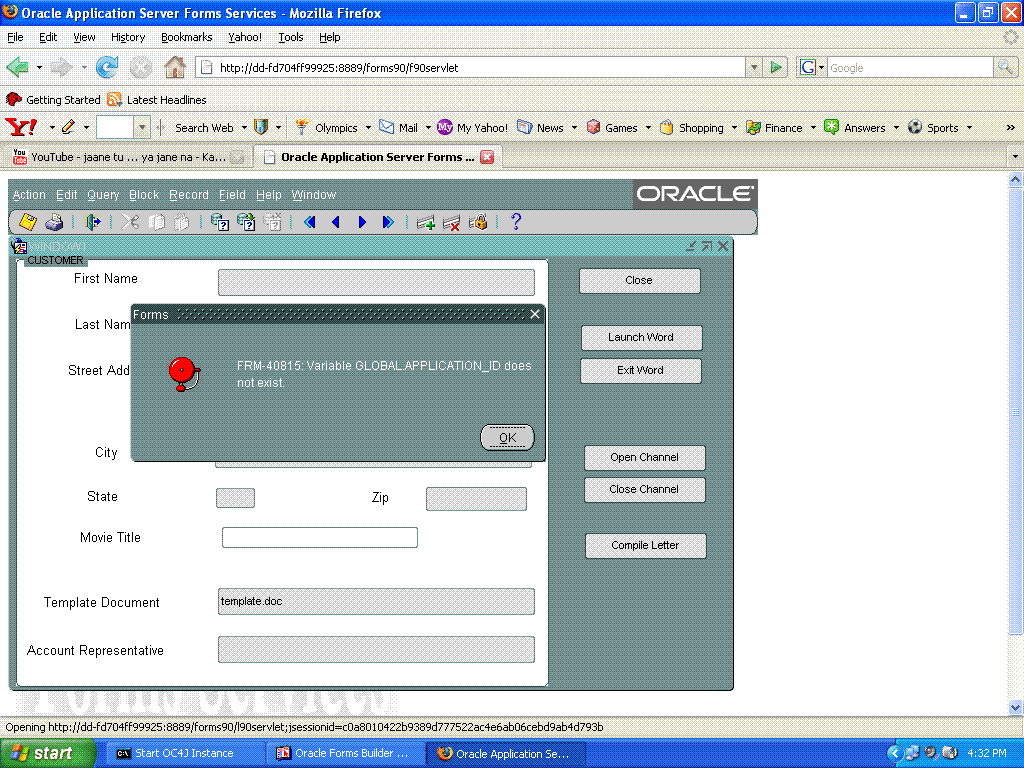Click the Zip field
The image size is (1024, 768).
[476, 499]
